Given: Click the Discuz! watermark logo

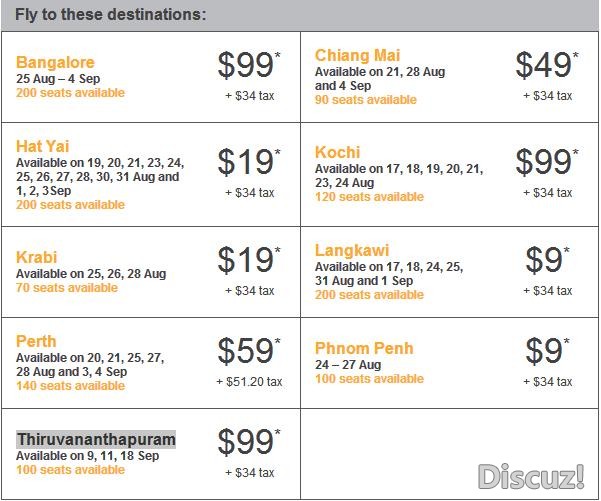Looking at the screenshot, I should pyautogui.click(x=531, y=476).
